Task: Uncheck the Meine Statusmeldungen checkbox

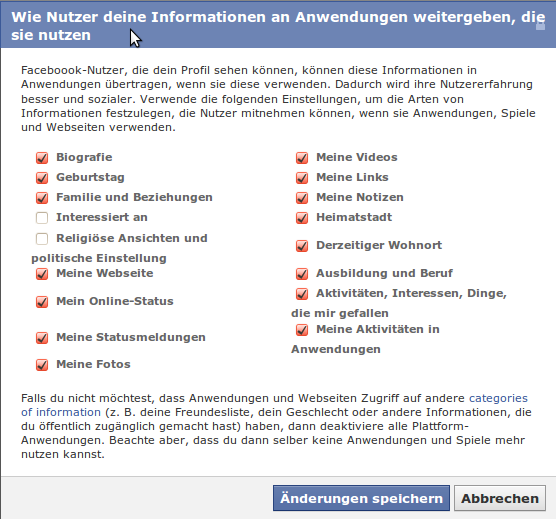Action: coord(42,337)
